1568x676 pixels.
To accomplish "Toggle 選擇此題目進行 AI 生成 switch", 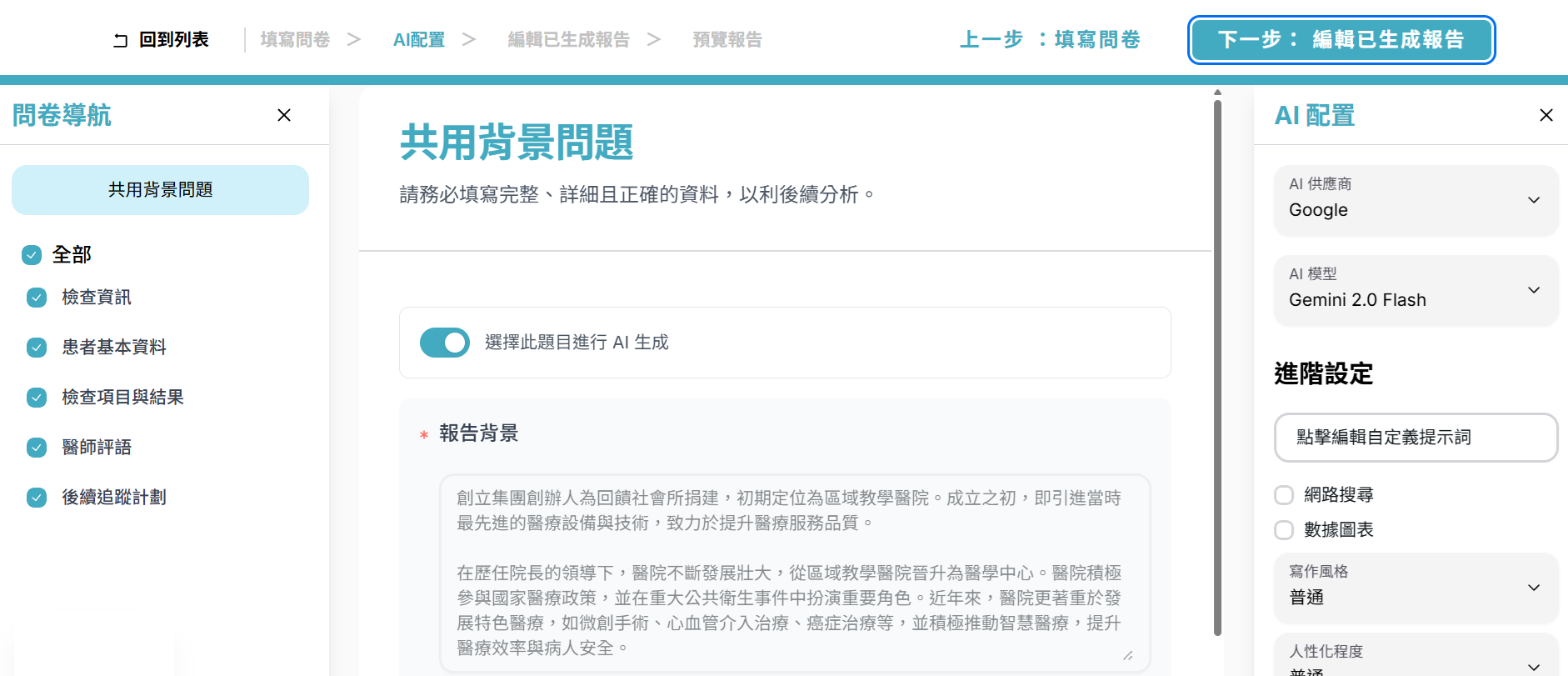I will 445,343.
